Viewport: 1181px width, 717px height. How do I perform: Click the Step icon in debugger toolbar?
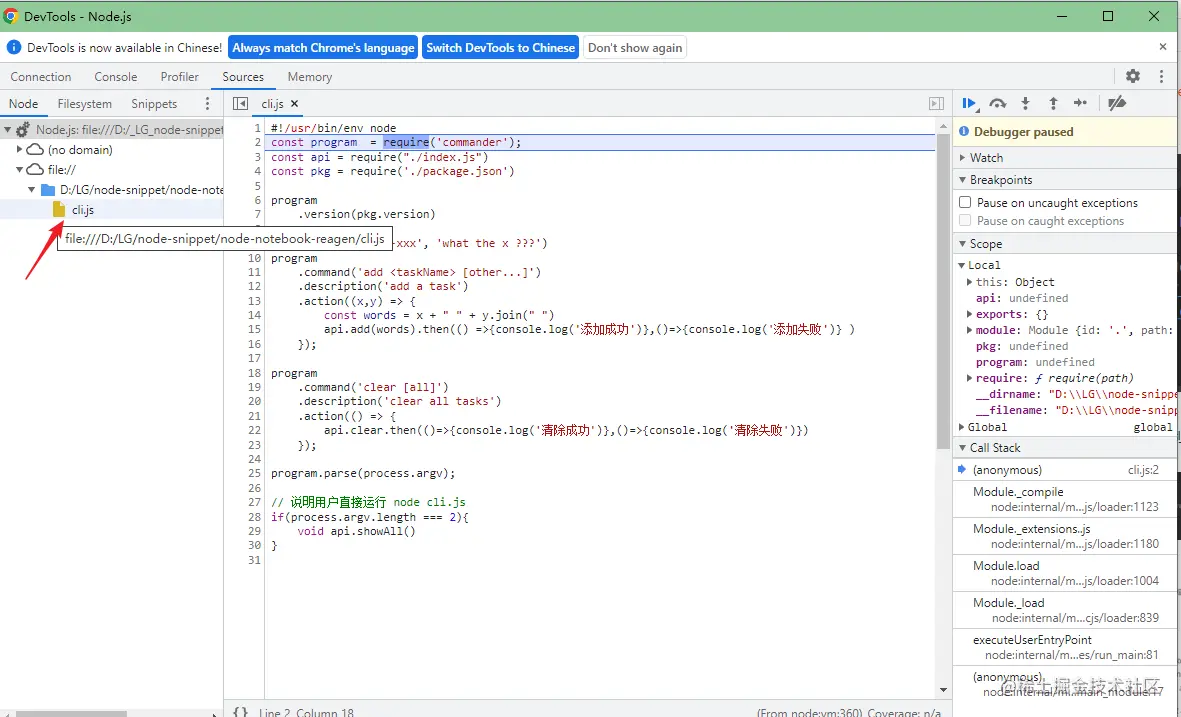click(1080, 103)
